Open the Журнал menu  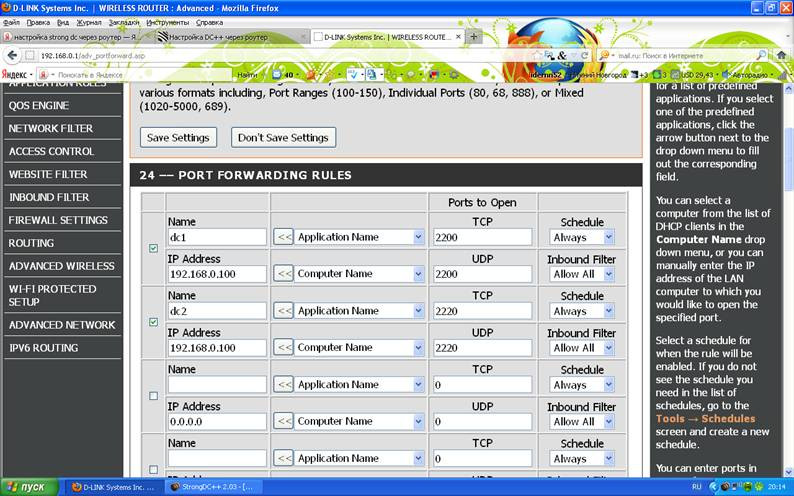(x=89, y=22)
